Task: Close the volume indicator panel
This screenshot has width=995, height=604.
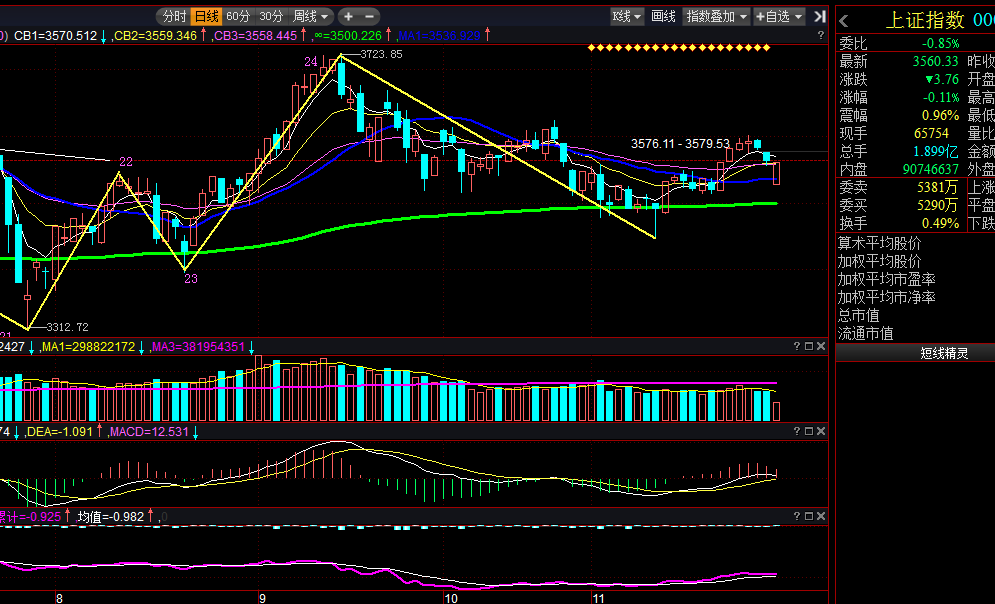Action: (821, 346)
